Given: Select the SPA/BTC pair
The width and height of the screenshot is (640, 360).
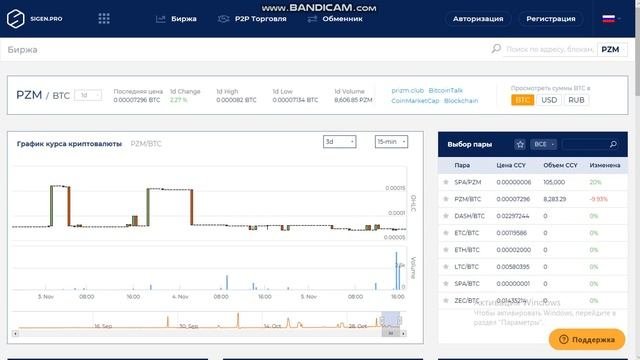Looking at the screenshot, I should click(467, 283).
